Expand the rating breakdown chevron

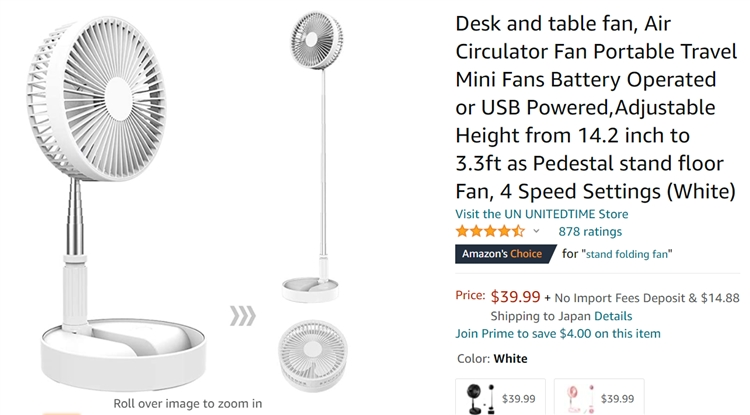coord(537,231)
